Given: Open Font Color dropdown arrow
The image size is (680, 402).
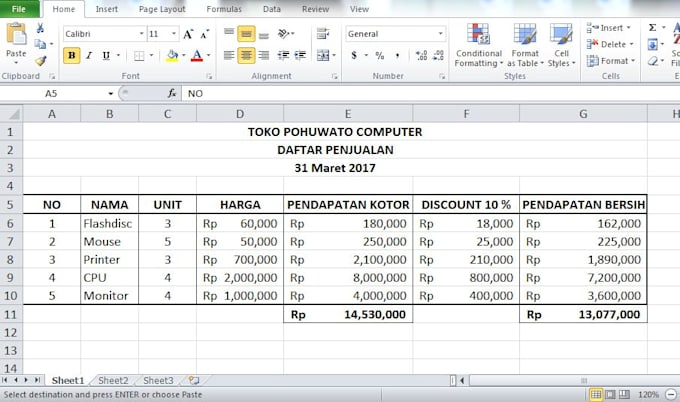Looking at the screenshot, I should point(209,56).
